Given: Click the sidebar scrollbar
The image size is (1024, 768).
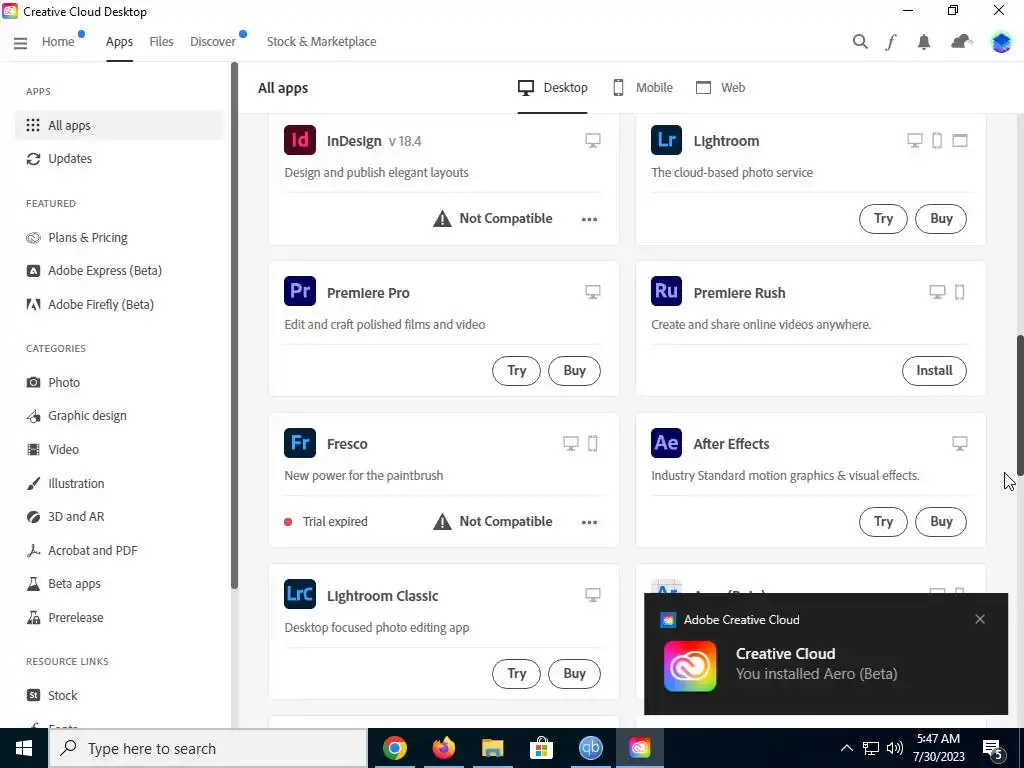Looking at the screenshot, I should point(234,325).
